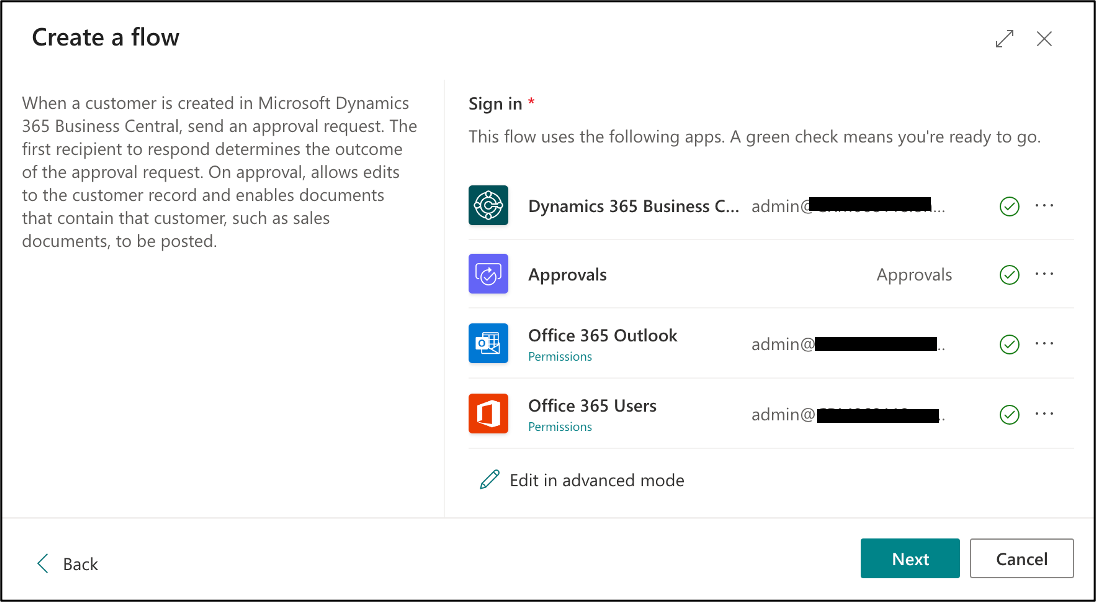Cancel the flow creation
The height and width of the screenshot is (602, 1096).
1021,558
